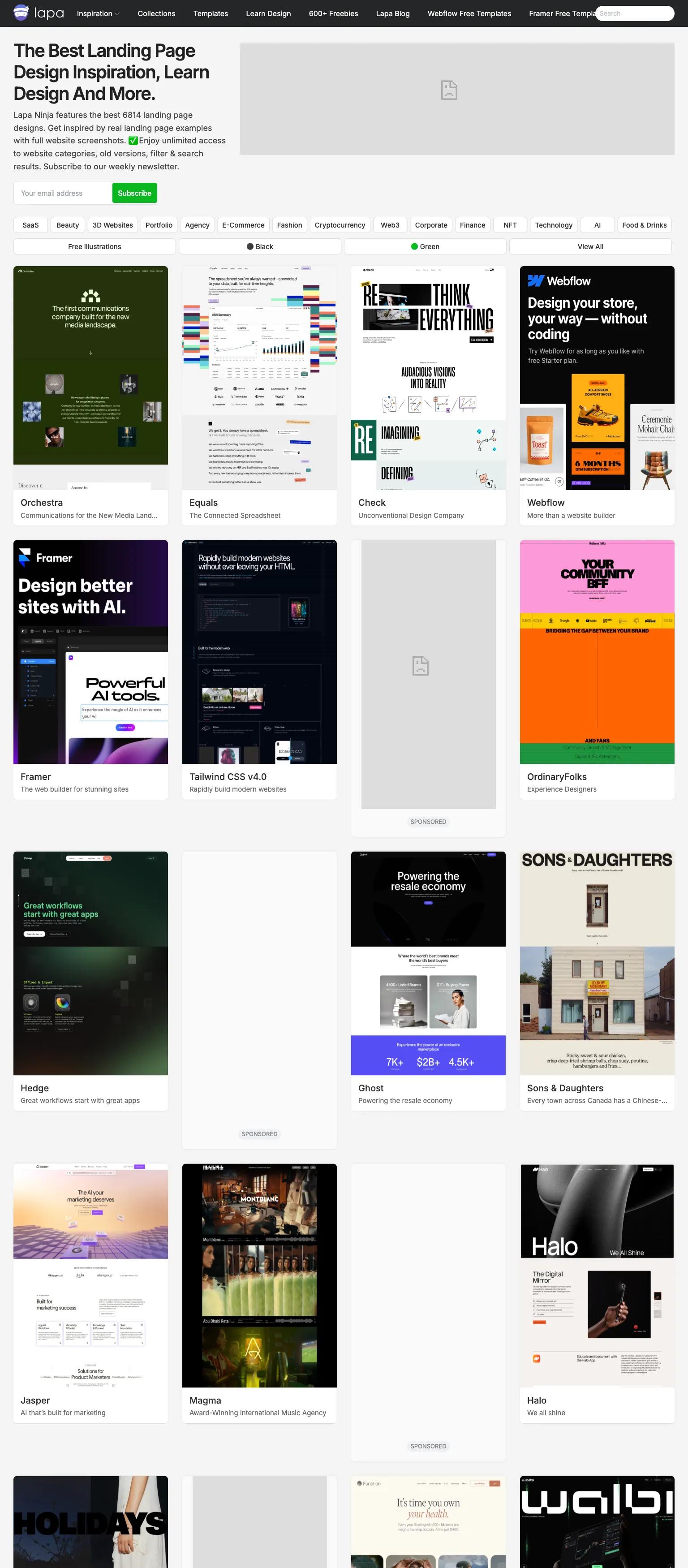688x1568 pixels.
Task: Open the Webflow card thumbnail
Action: (x=597, y=378)
